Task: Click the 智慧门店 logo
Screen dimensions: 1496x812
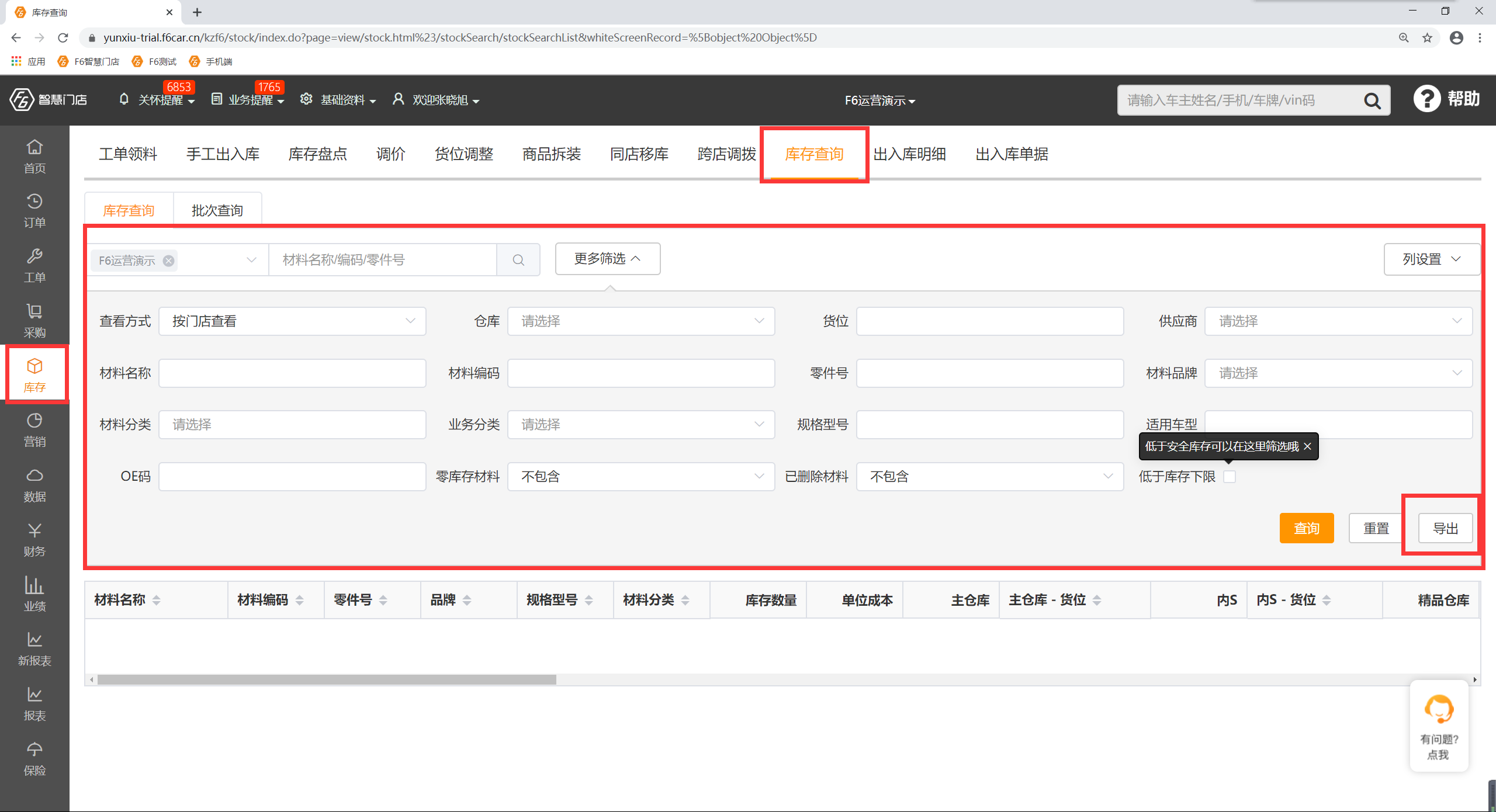Action: [x=49, y=100]
